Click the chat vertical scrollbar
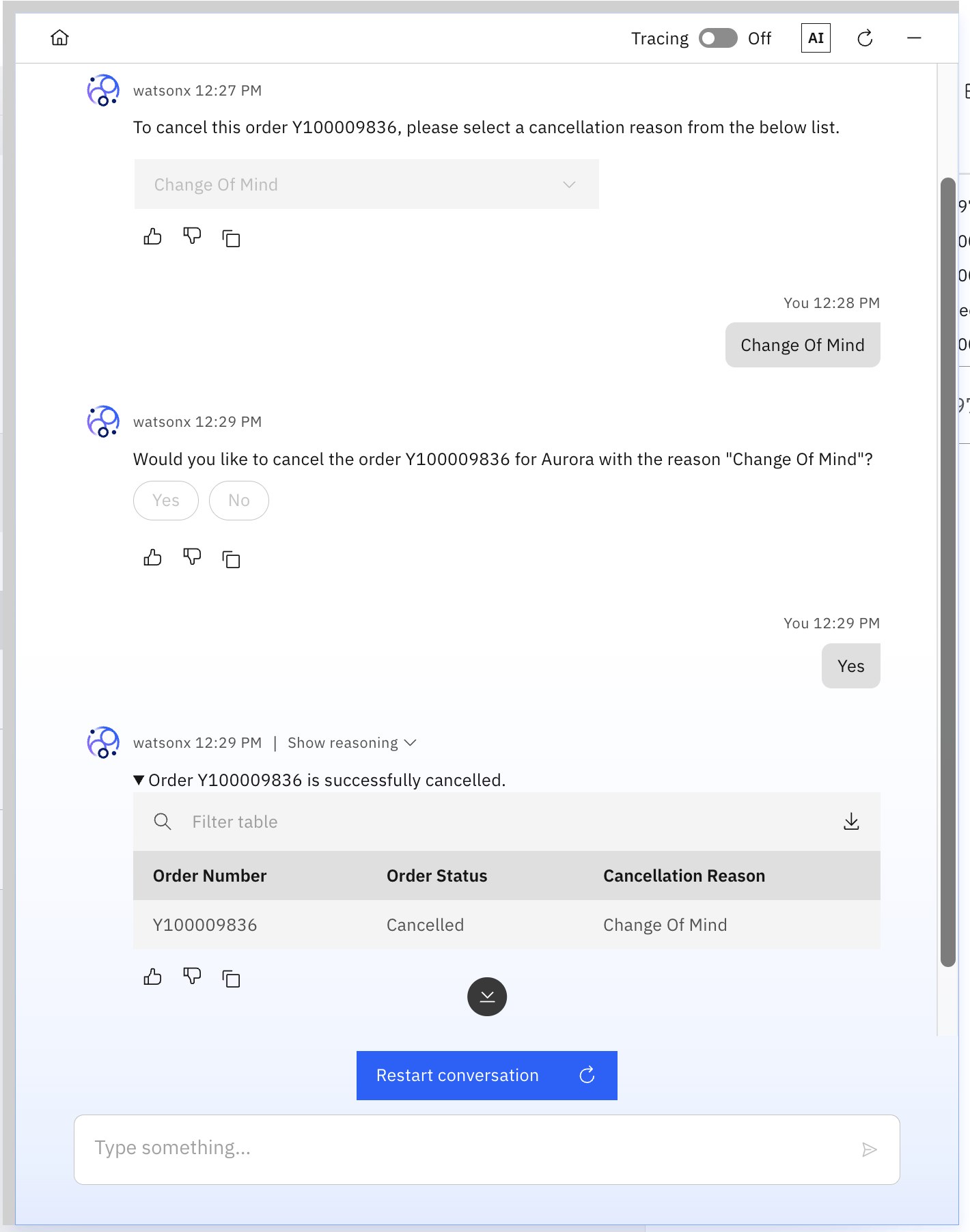The width and height of the screenshot is (970, 1232). 947,572
